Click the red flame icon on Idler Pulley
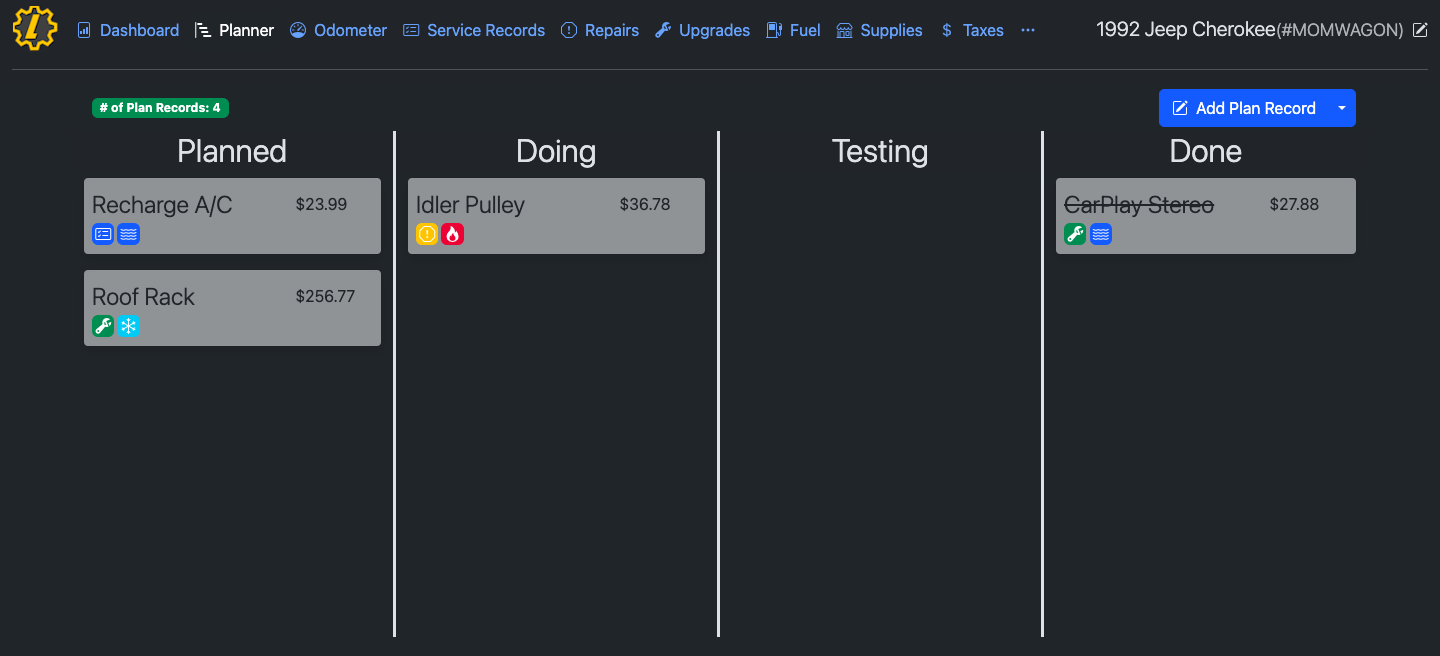 [x=453, y=234]
